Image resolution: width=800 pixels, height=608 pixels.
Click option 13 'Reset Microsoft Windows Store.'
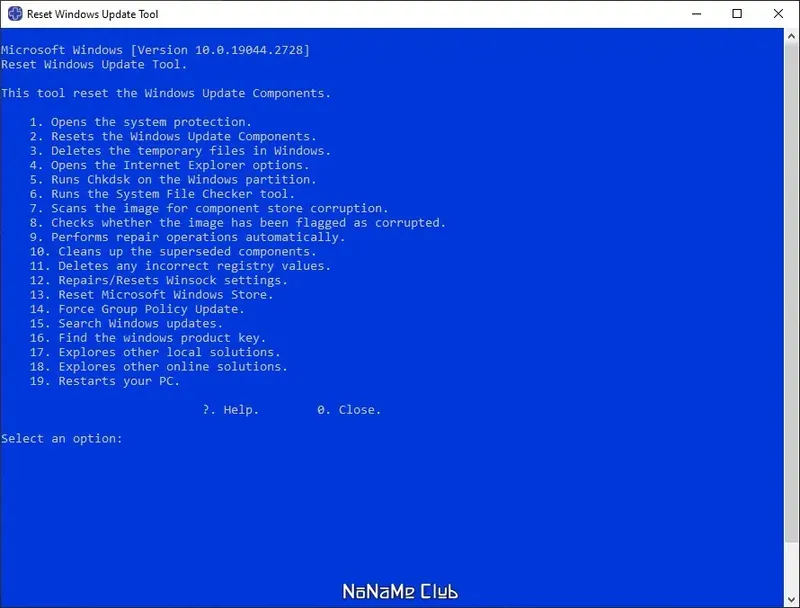coord(152,294)
